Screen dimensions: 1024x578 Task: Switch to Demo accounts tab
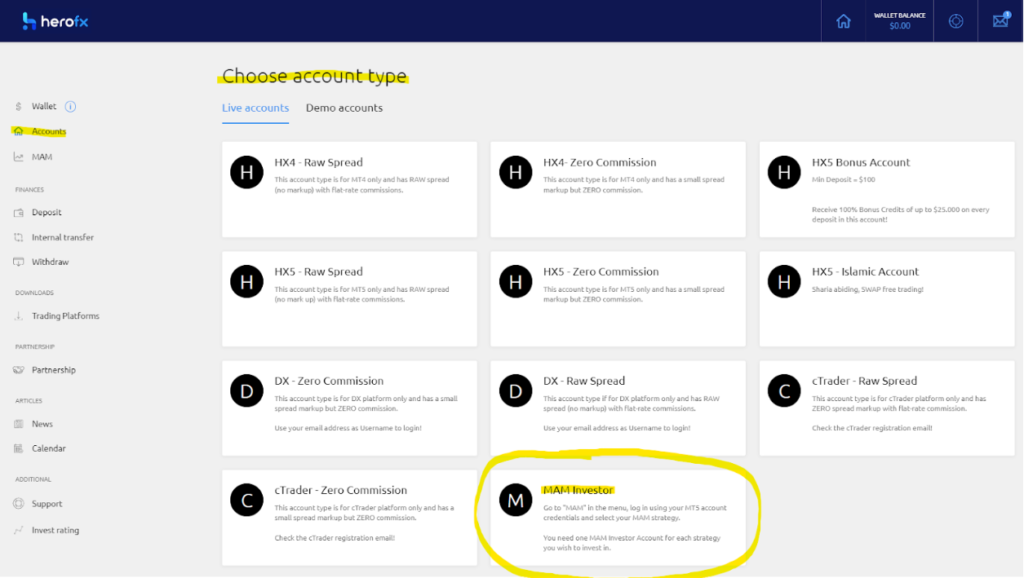tap(344, 108)
